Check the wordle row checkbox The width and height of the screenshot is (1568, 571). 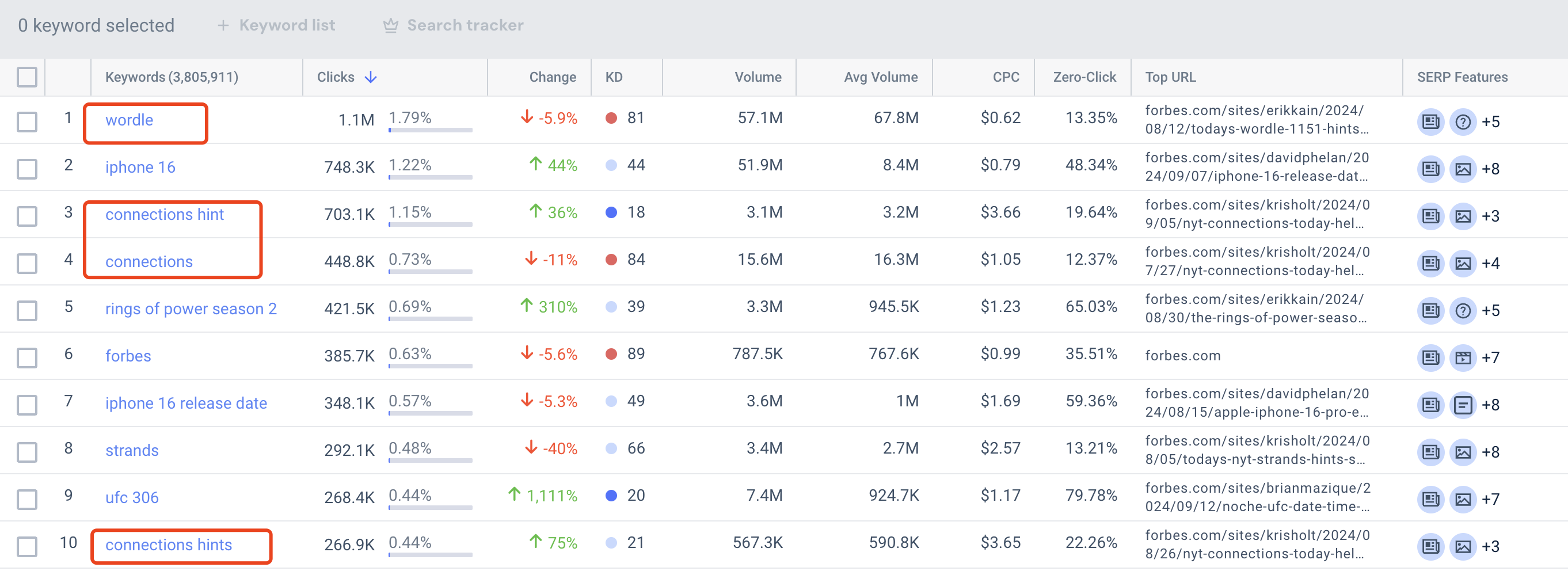click(x=27, y=122)
